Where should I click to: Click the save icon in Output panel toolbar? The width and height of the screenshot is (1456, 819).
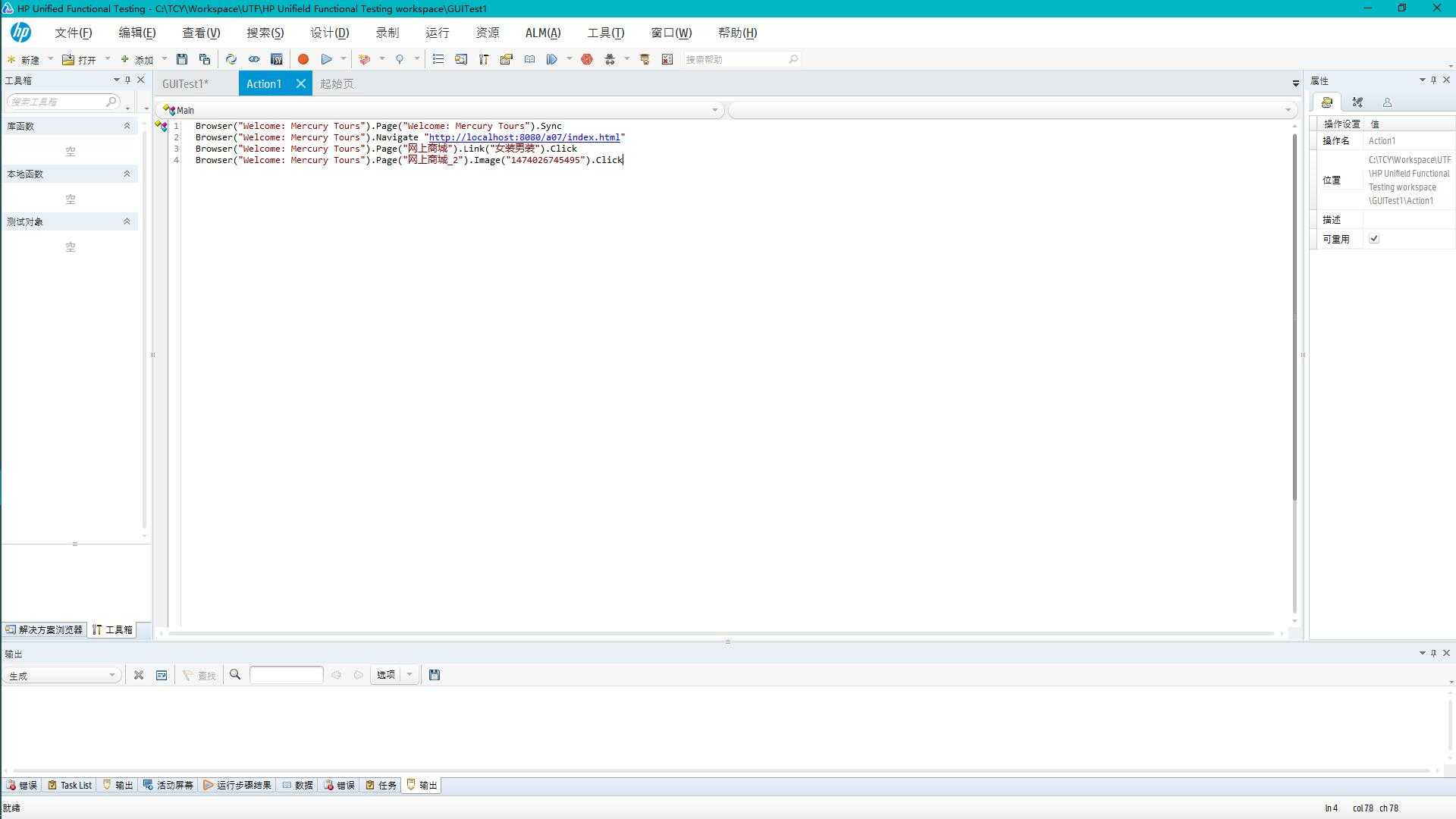[x=435, y=675]
